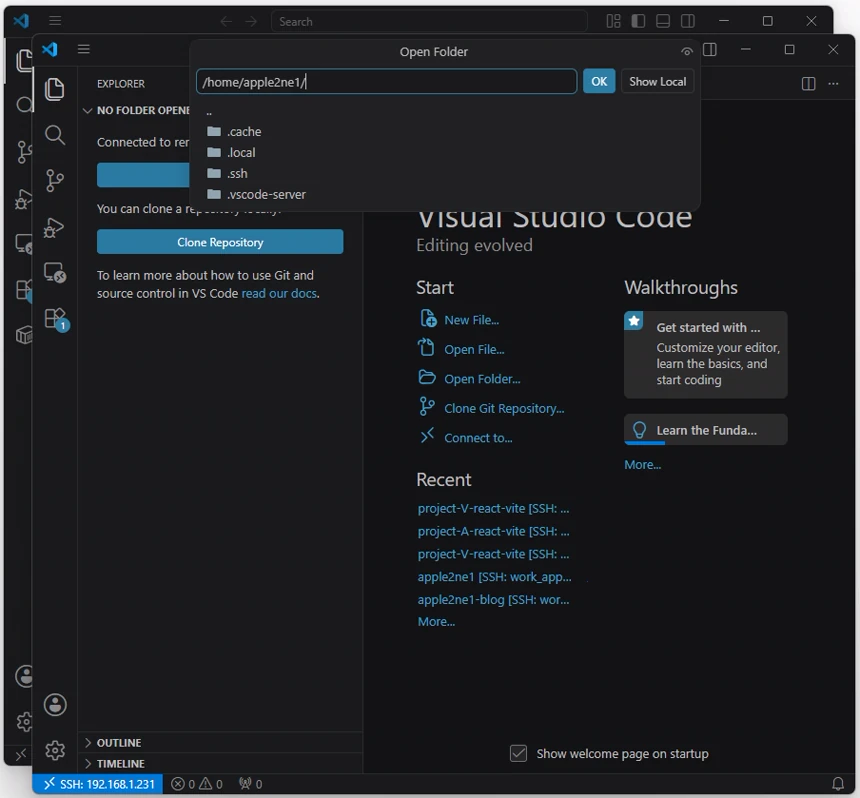Screen dimensions: 860x798
Task: Select the .vscode-server folder
Action: pyautogui.click(x=445, y=194)
